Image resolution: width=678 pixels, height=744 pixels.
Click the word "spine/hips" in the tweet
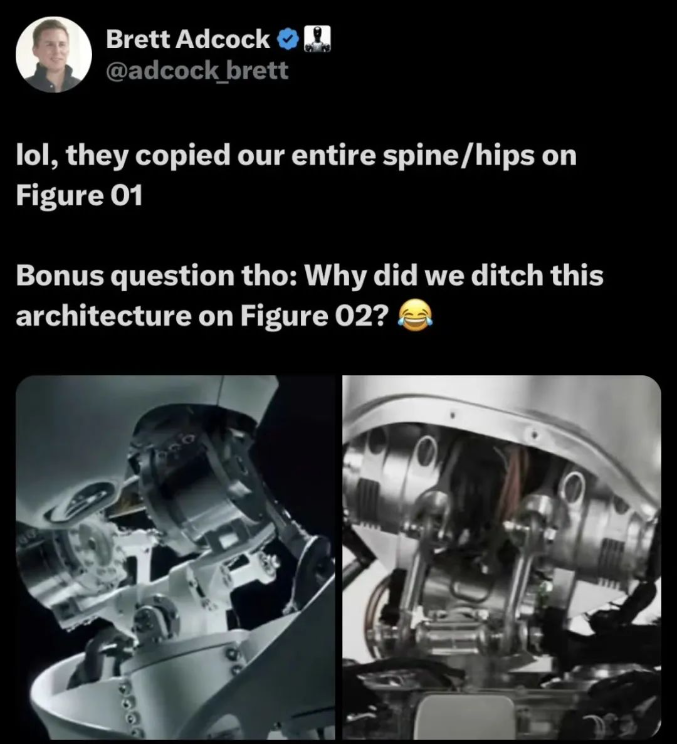tap(458, 157)
